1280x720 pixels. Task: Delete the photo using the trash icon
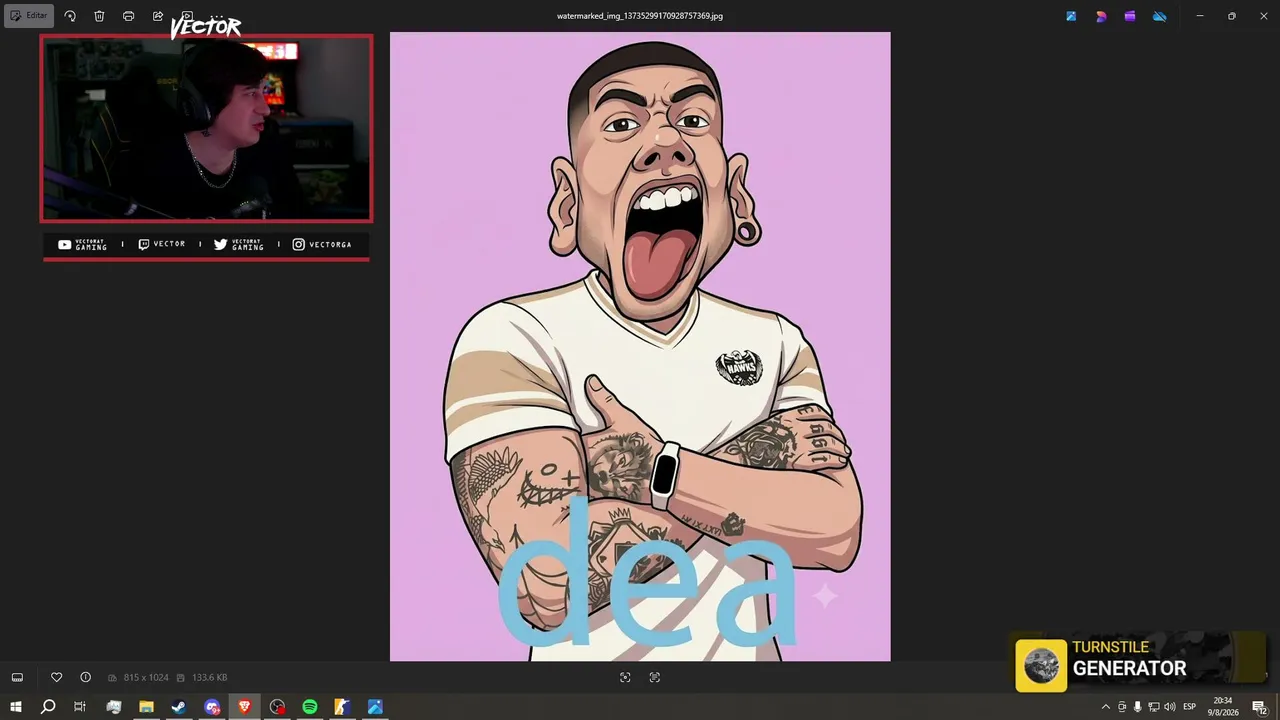[x=99, y=16]
